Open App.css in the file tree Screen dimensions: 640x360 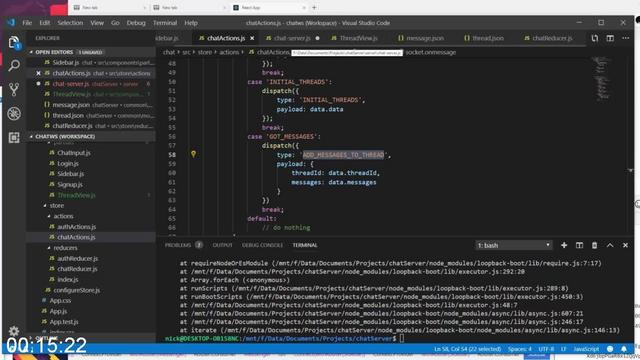(60, 300)
